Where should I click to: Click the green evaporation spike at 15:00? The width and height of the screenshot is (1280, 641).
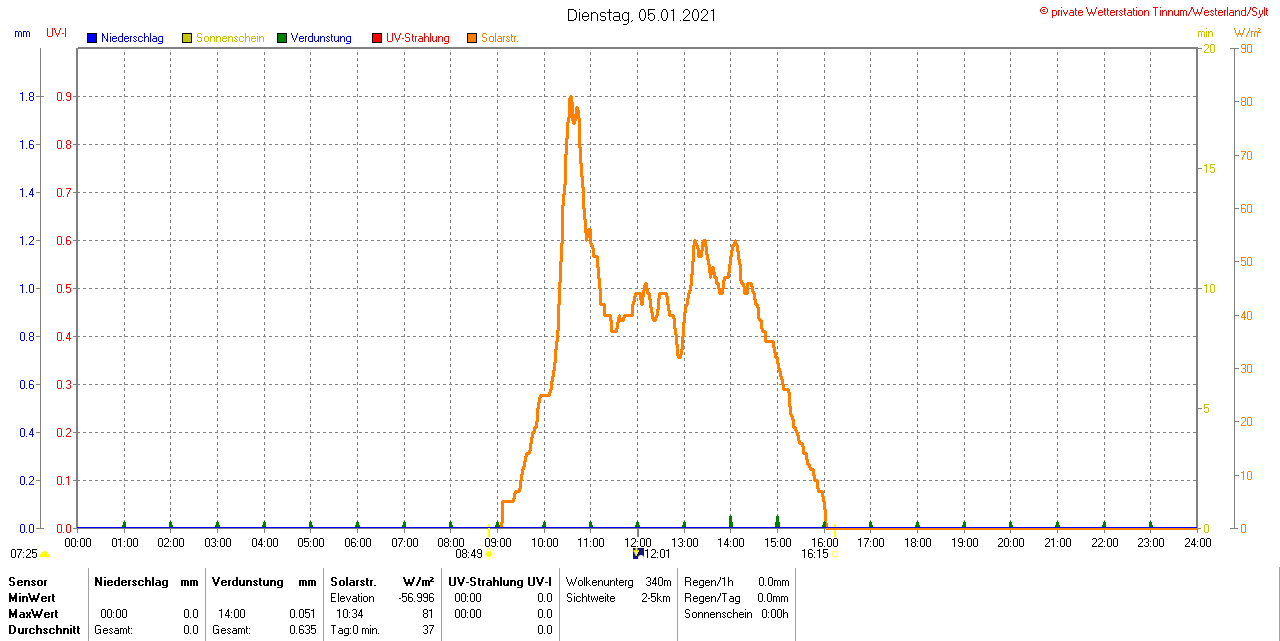pyautogui.click(x=777, y=521)
